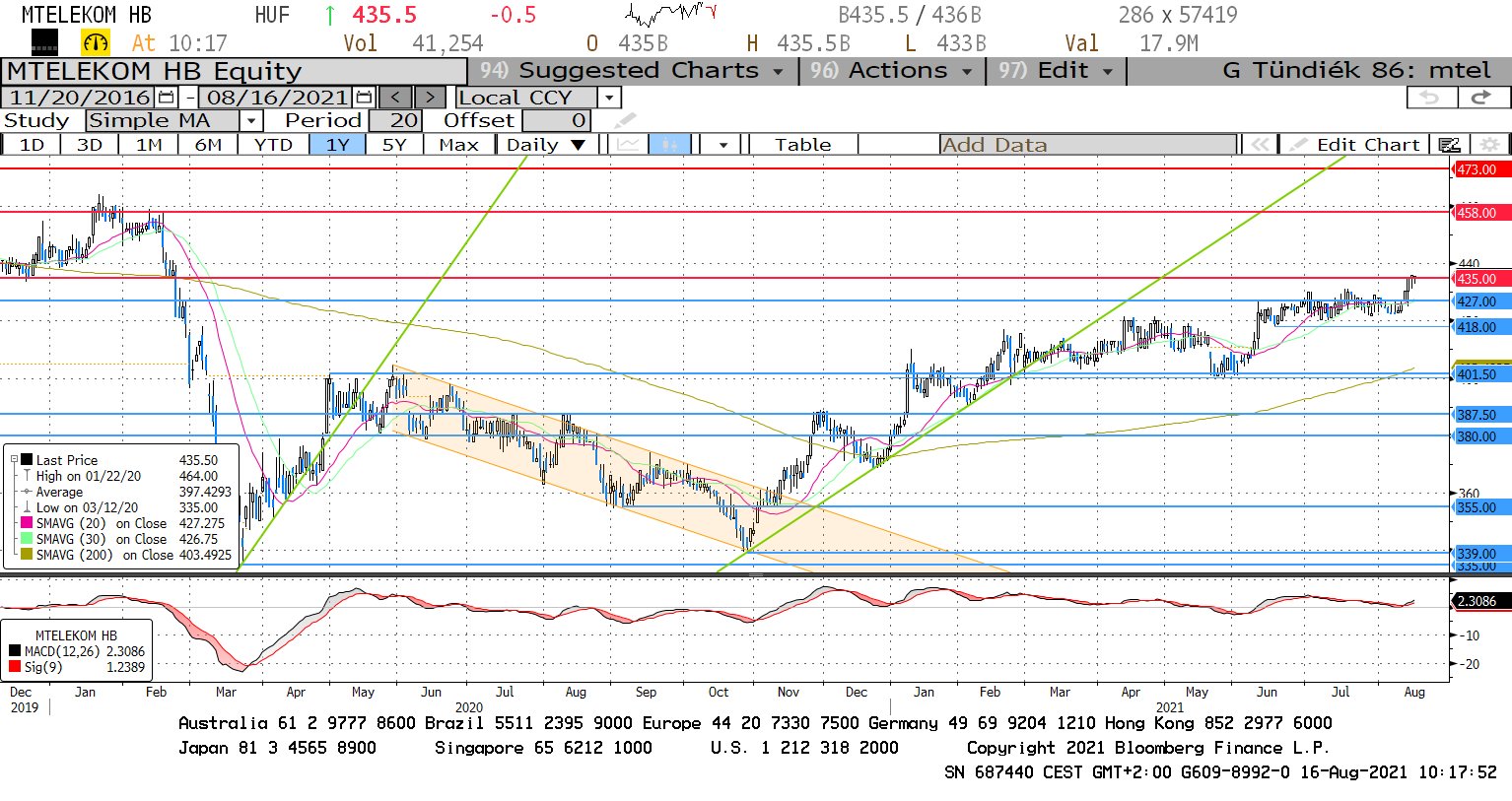Click the undo arrow icon
Screen dimensions: 1512x801
[1431, 98]
